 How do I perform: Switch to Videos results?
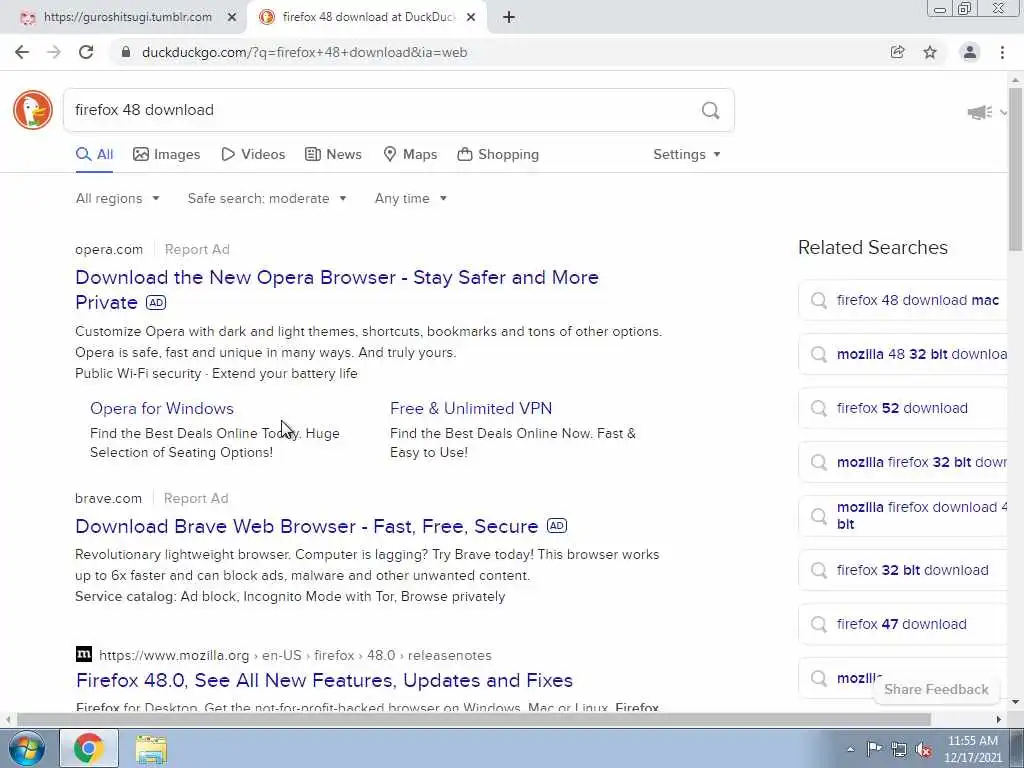[253, 155]
